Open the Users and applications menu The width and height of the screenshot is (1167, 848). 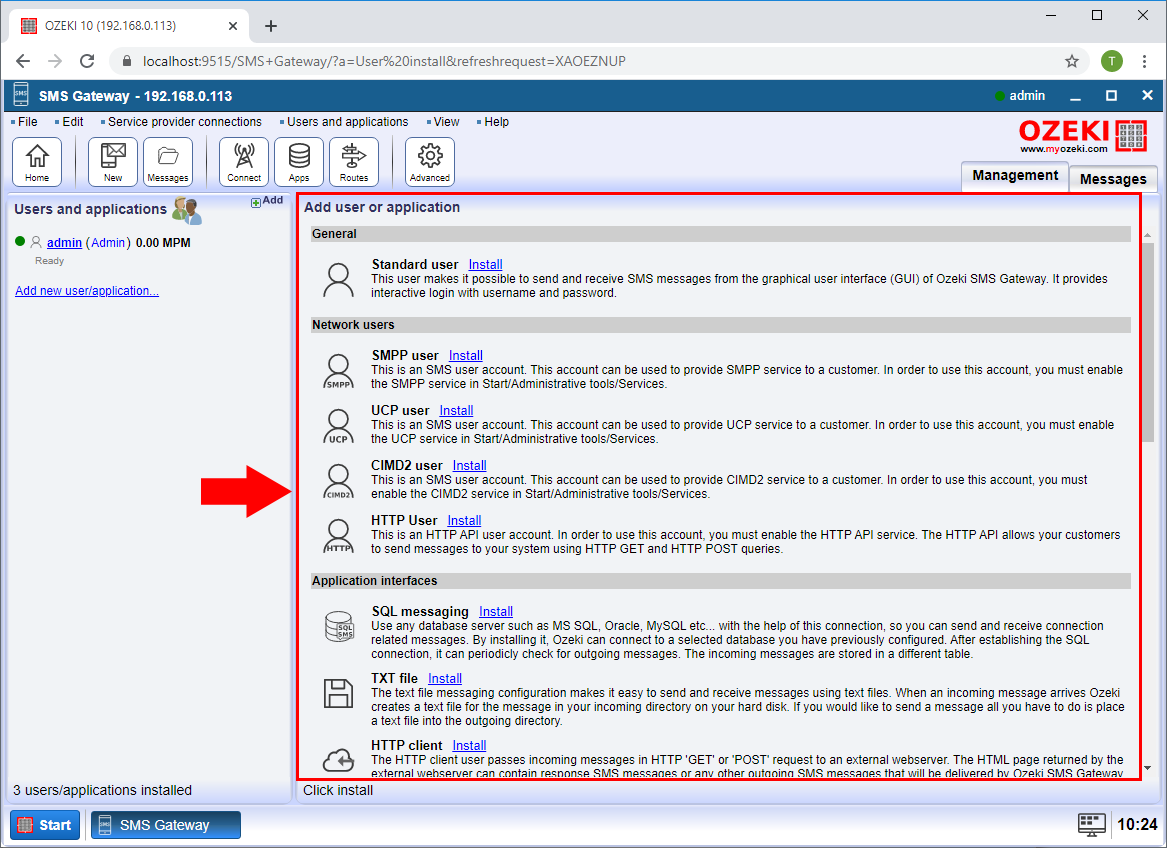pos(348,122)
